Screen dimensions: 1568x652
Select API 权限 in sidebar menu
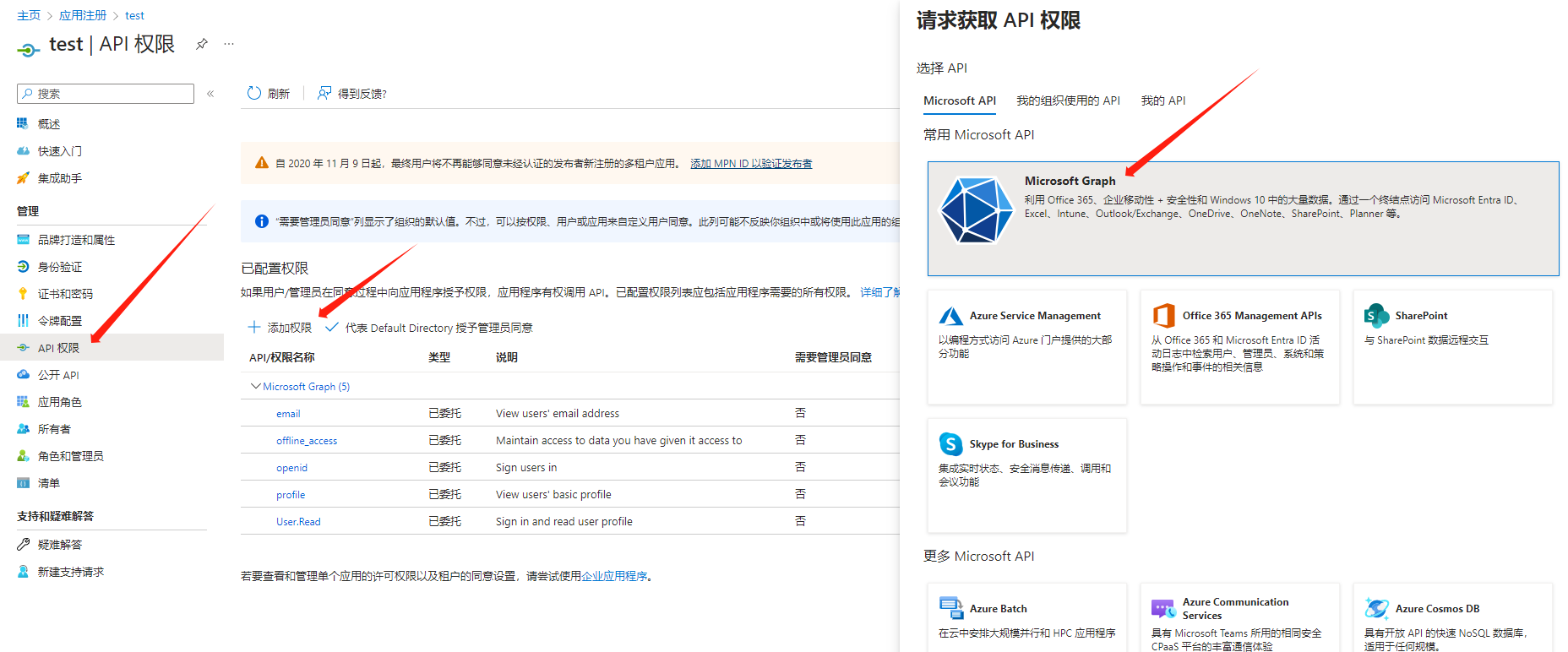click(x=112, y=347)
